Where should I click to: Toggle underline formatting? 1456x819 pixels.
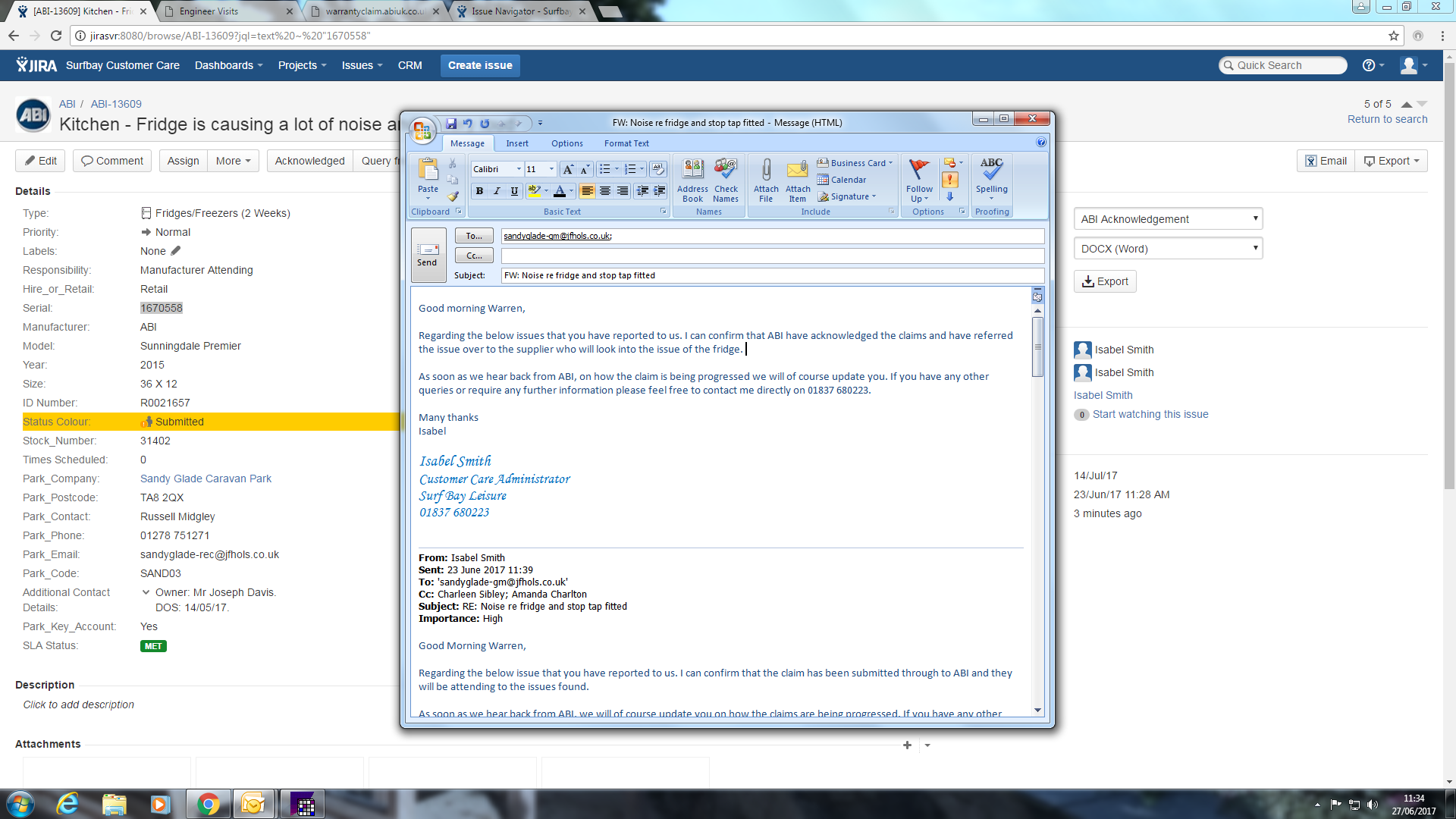point(514,191)
